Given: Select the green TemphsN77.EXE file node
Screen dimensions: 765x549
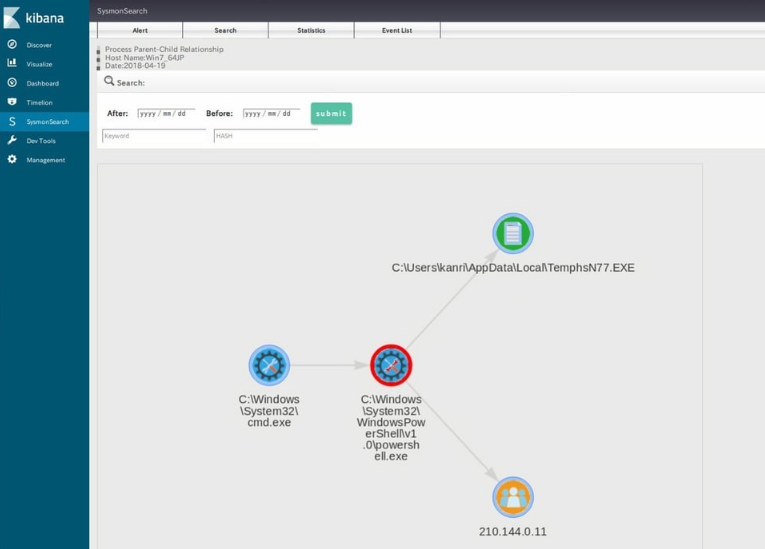Looking at the screenshot, I should tap(513, 234).
